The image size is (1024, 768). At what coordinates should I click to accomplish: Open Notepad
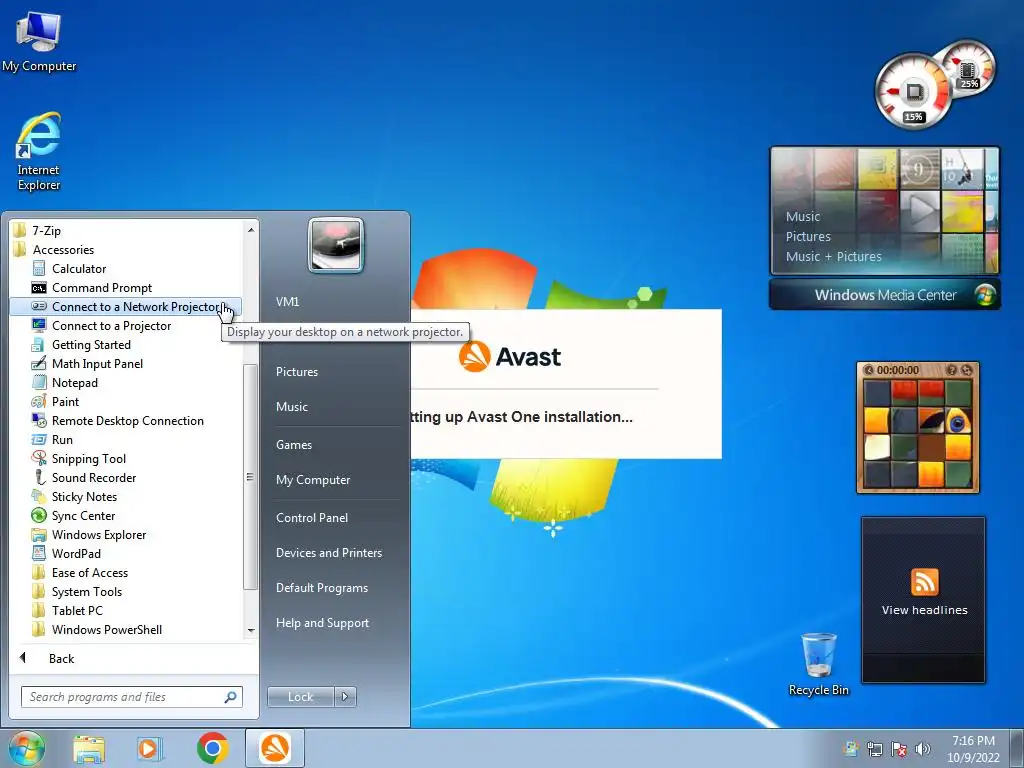click(74, 383)
